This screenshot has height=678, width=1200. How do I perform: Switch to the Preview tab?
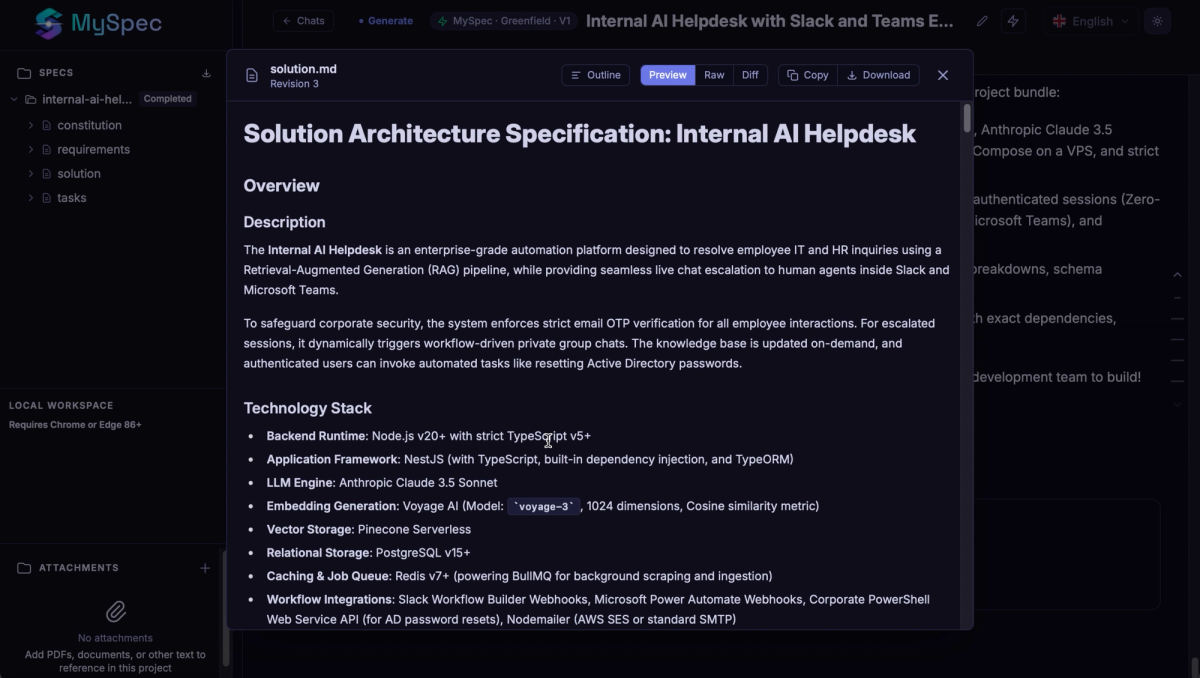[x=668, y=75]
